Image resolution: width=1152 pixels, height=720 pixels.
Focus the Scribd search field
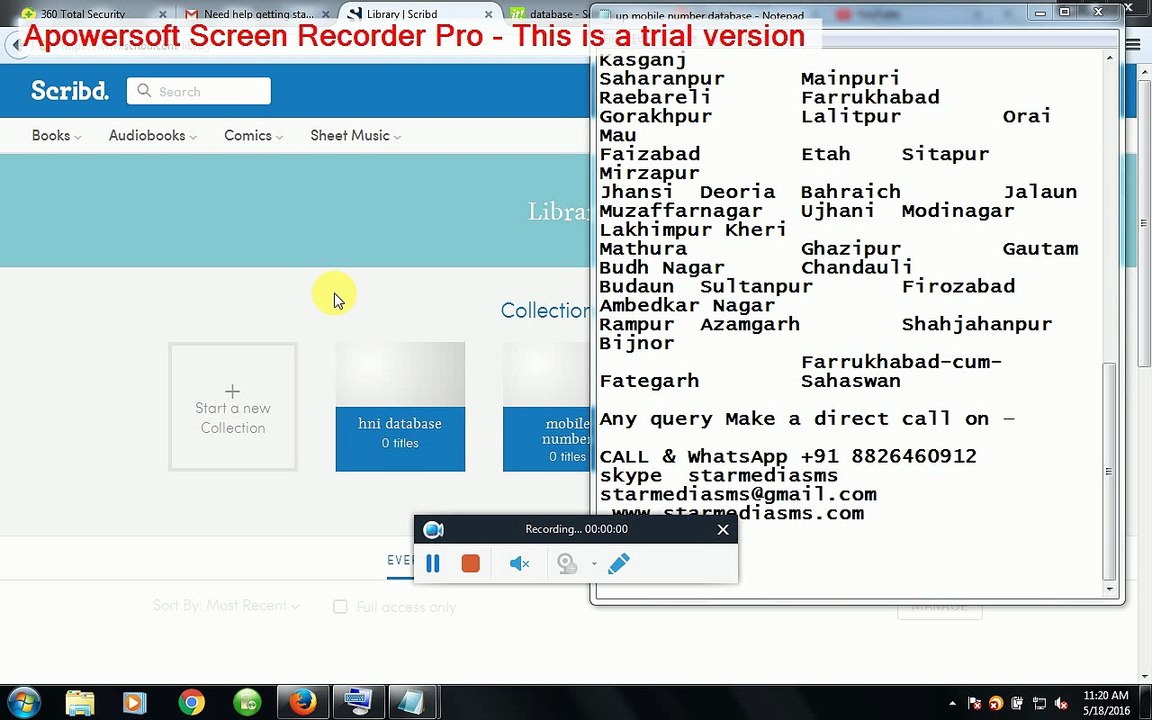tap(198, 91)
